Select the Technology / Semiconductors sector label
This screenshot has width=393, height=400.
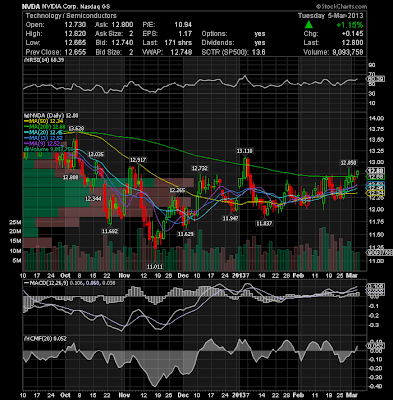[x=71, y=16]
